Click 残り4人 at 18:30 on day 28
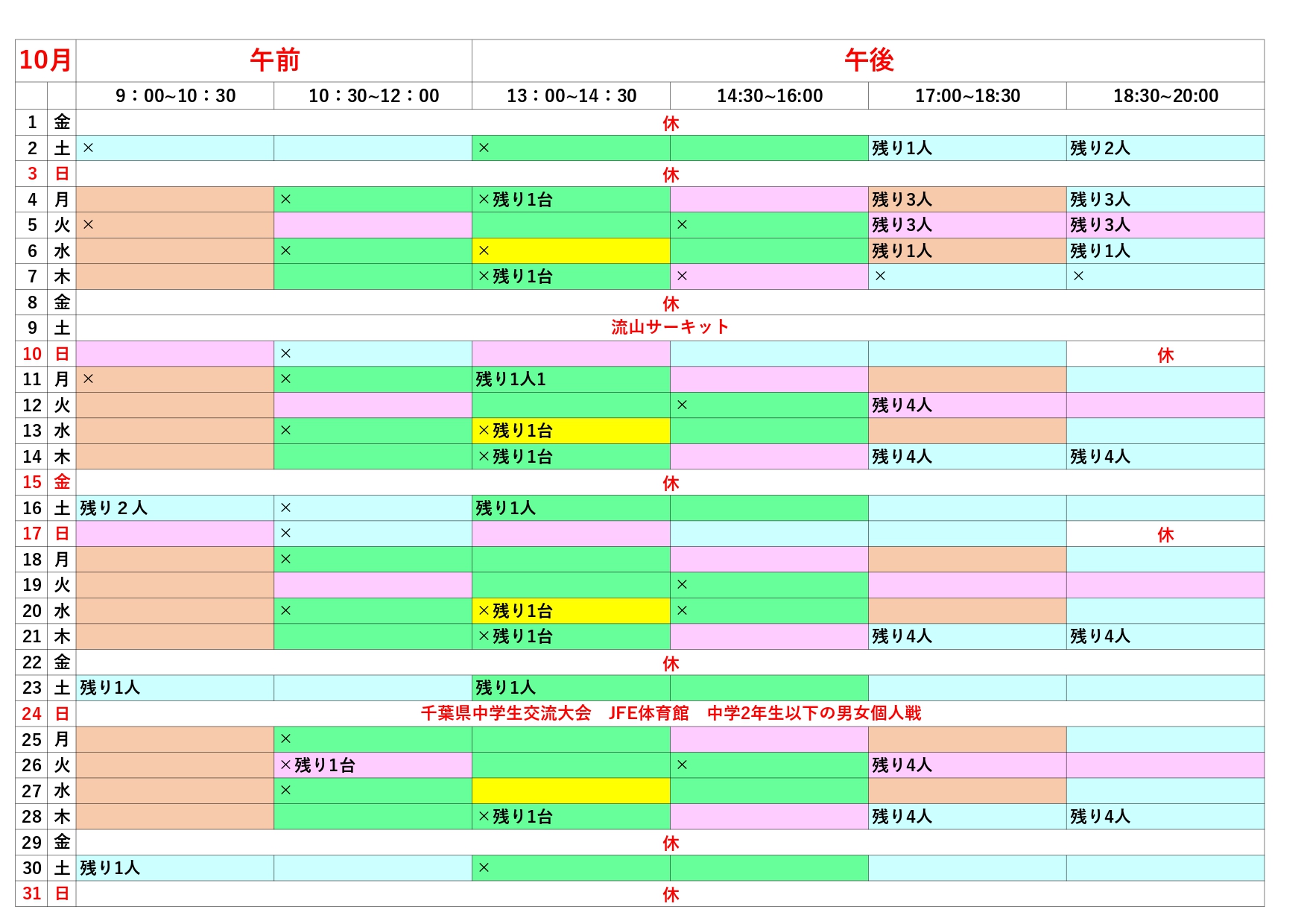This screenshot has height=924, width=1307. [x=1100, y=817]
